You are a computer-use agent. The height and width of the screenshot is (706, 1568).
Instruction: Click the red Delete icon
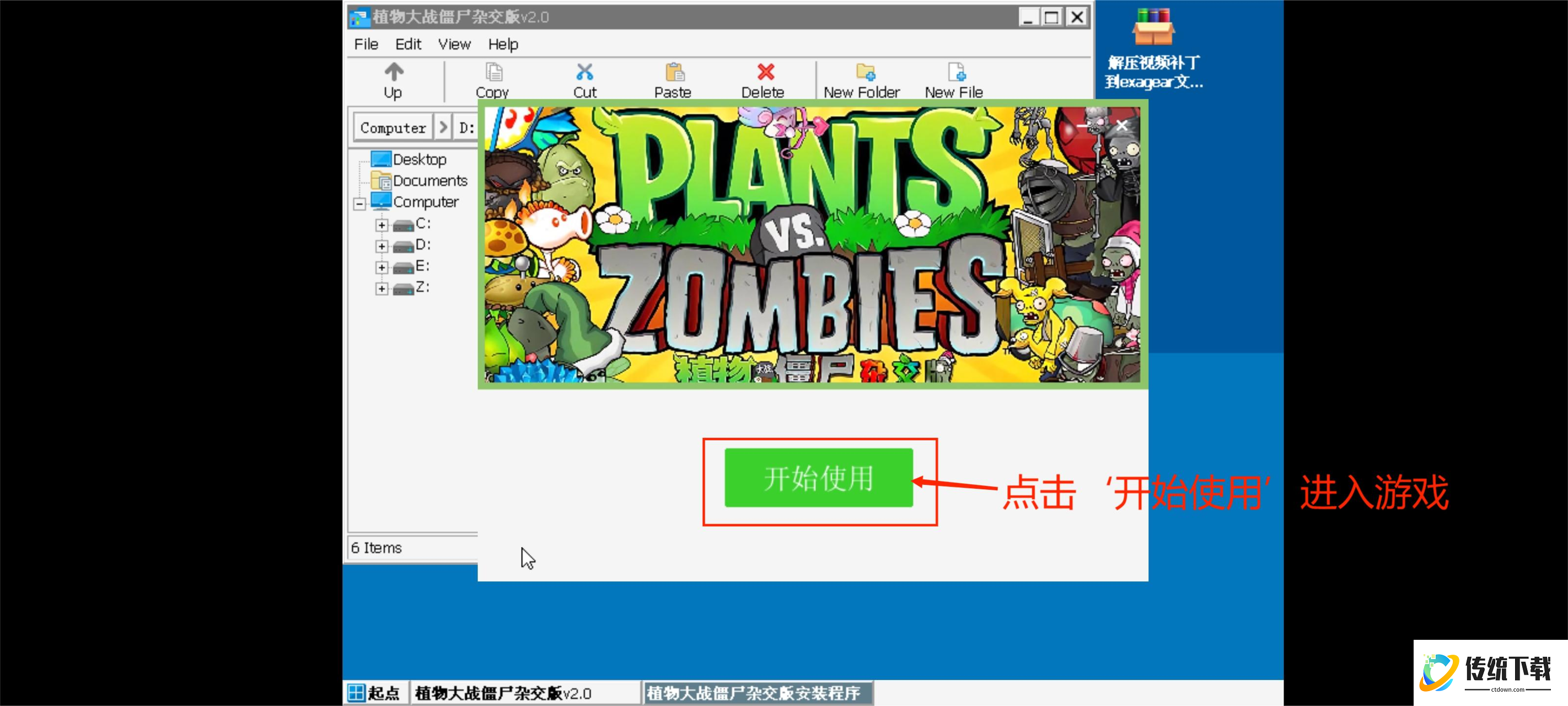point(765,72)
